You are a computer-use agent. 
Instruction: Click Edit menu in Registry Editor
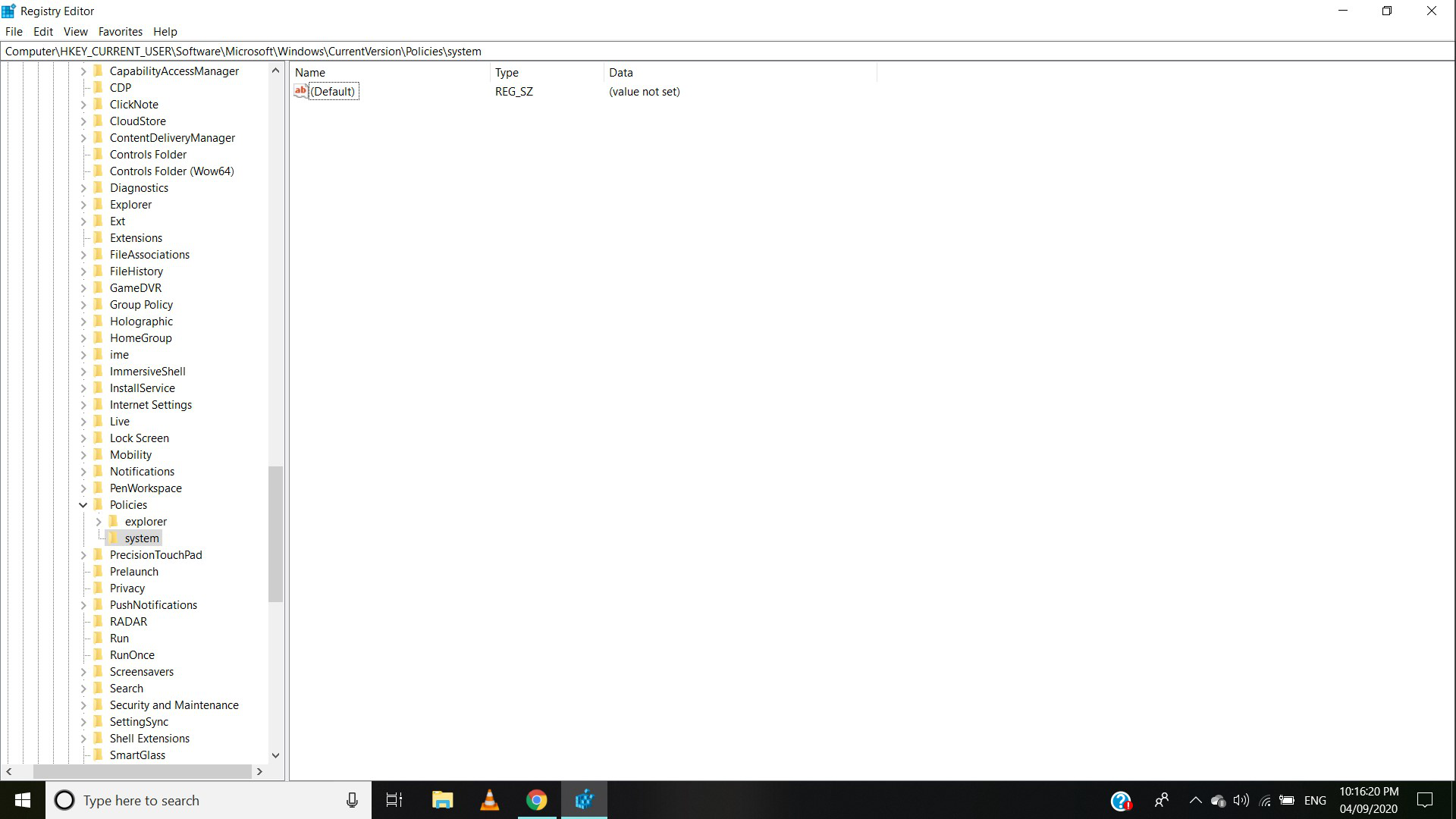43,31
